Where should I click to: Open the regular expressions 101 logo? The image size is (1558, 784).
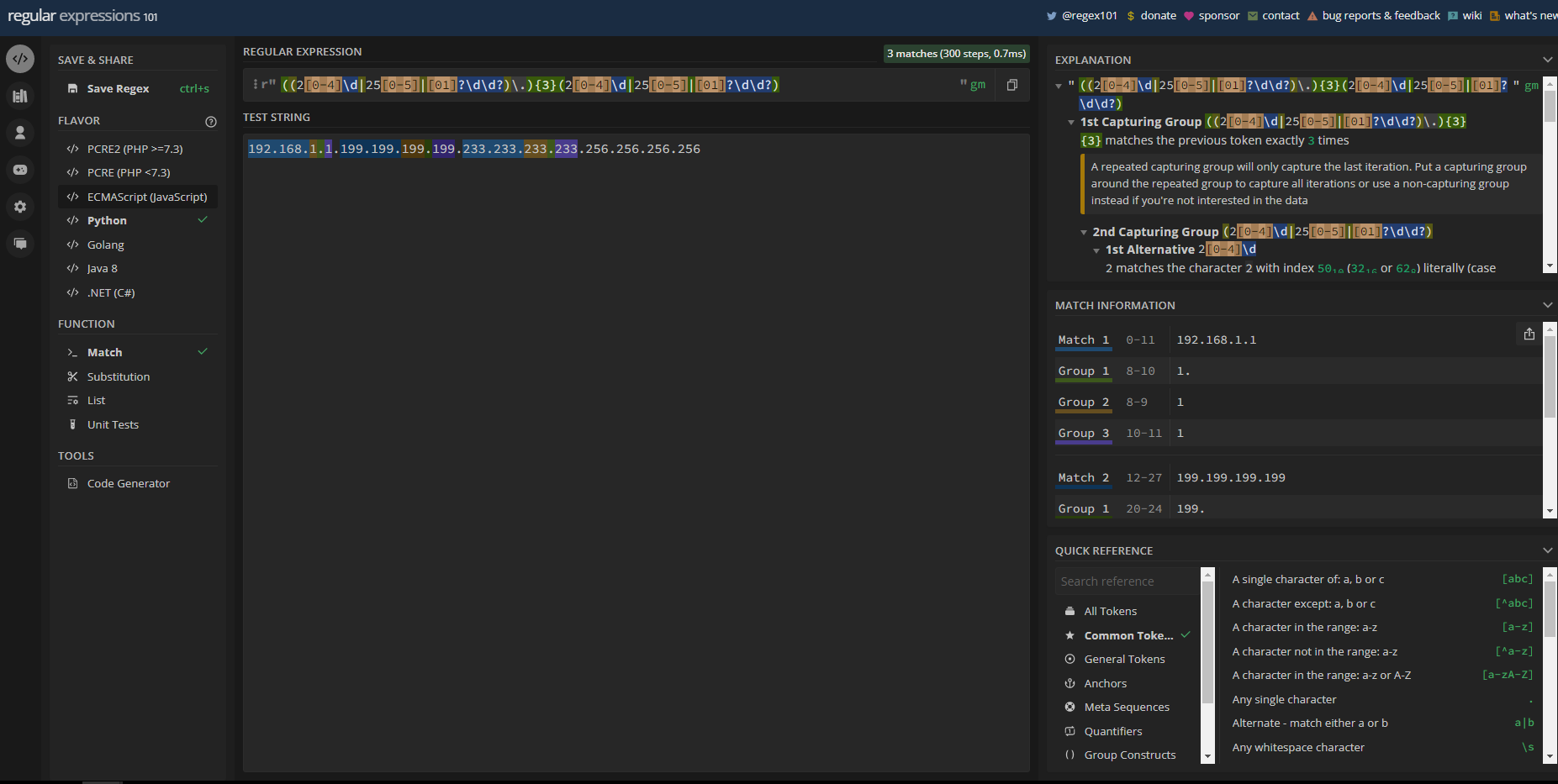click(x=82, y=16)
